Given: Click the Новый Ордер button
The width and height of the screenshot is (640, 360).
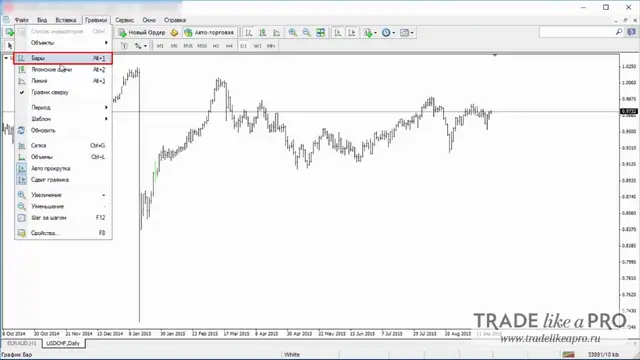Looking at the screenshot, I should pyautogui.click(x=142, y=33).
